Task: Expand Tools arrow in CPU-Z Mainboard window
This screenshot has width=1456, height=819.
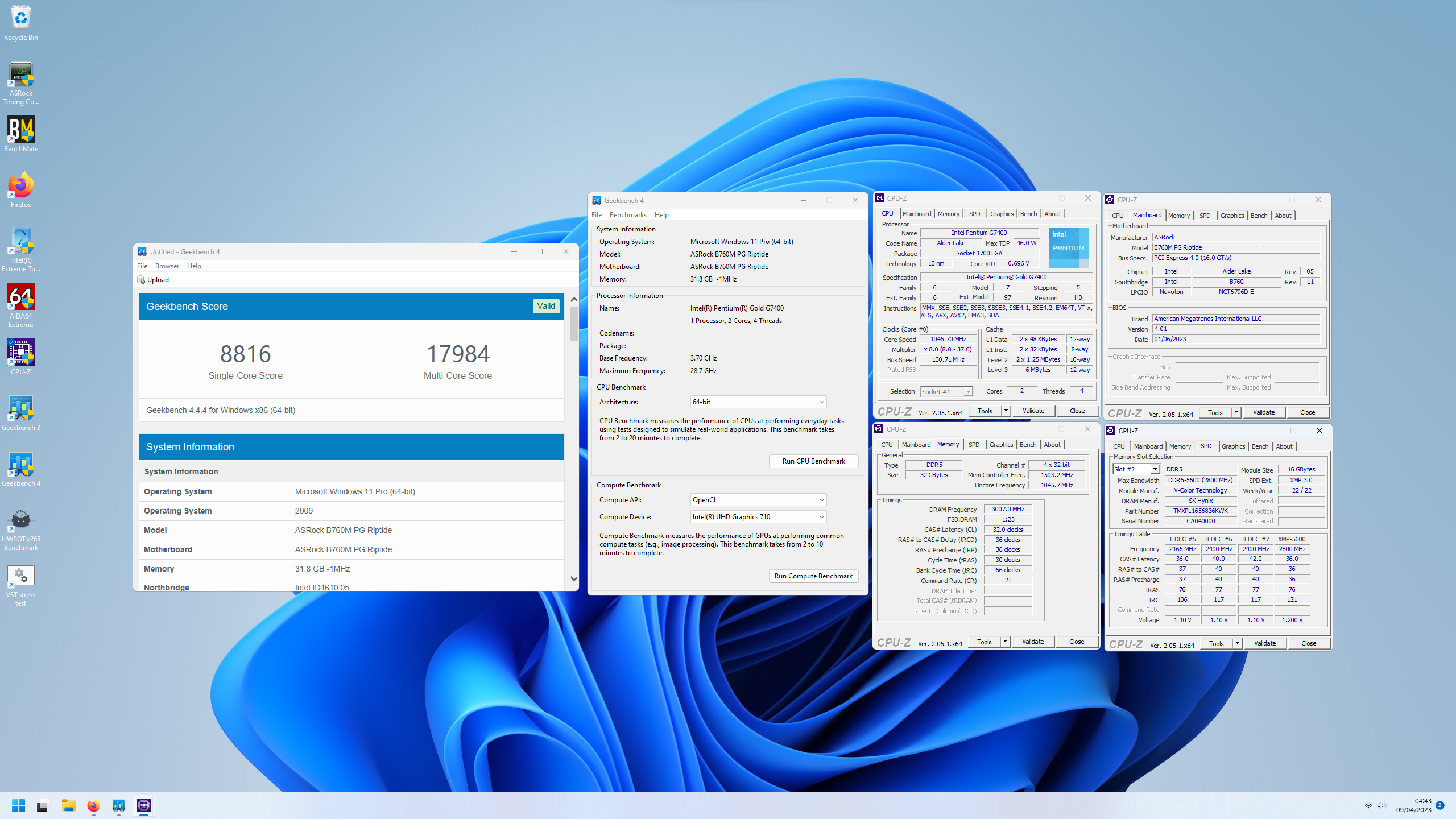Action: click(1236, 412)
